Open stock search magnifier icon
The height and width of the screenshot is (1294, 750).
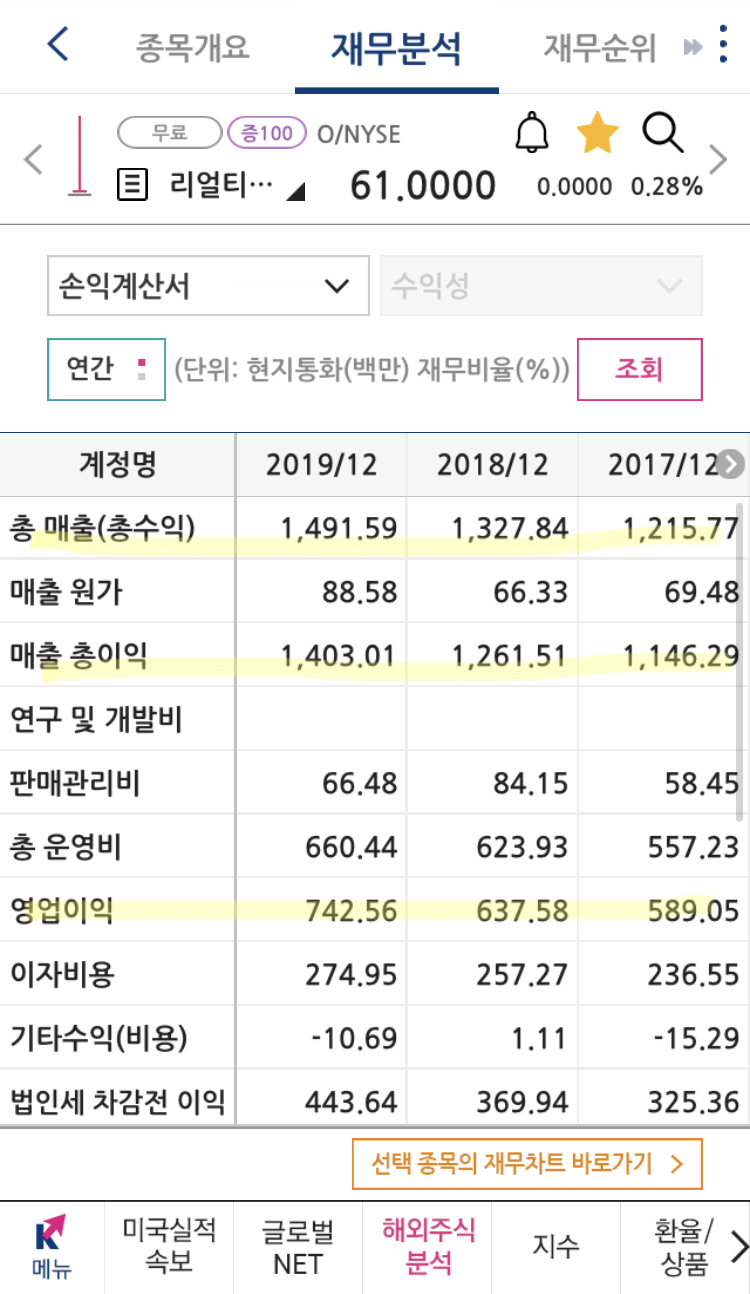click(663, 132)
